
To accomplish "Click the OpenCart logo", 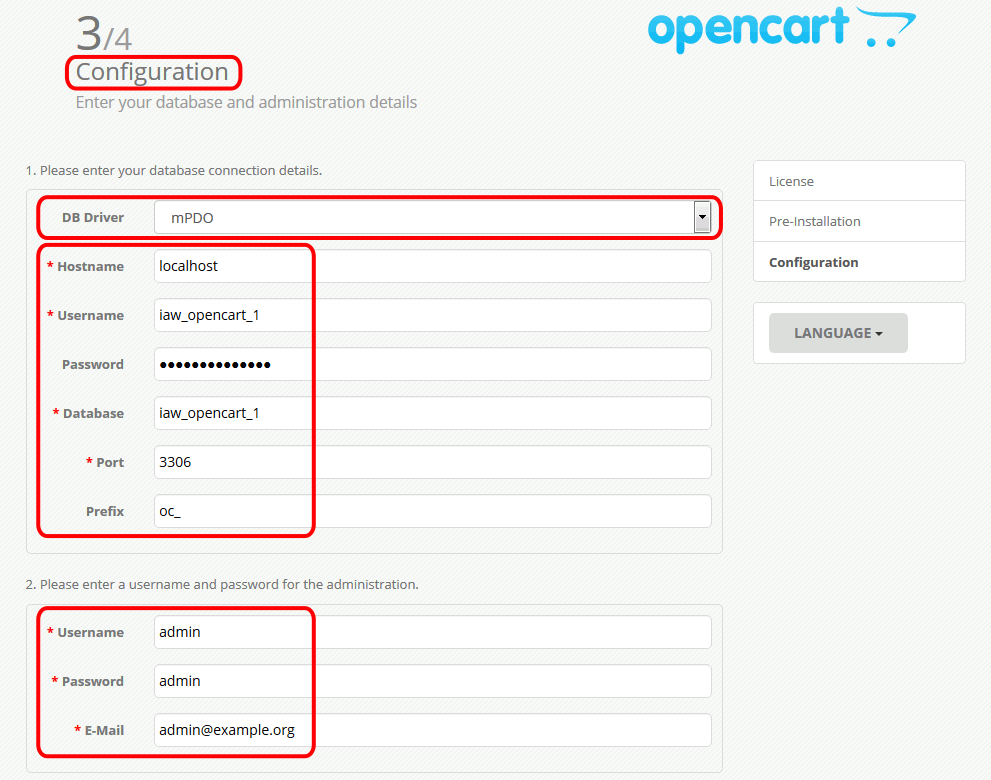I will [x=782, y=29].
